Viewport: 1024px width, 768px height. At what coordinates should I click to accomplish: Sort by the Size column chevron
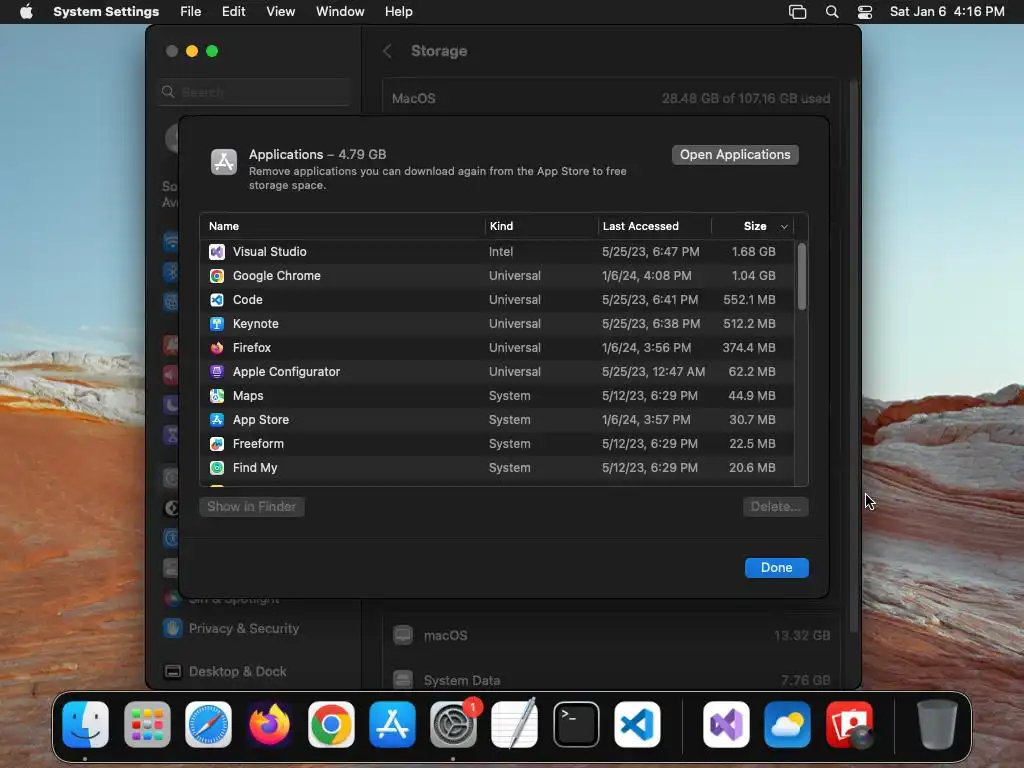click(x=784, y=227)
